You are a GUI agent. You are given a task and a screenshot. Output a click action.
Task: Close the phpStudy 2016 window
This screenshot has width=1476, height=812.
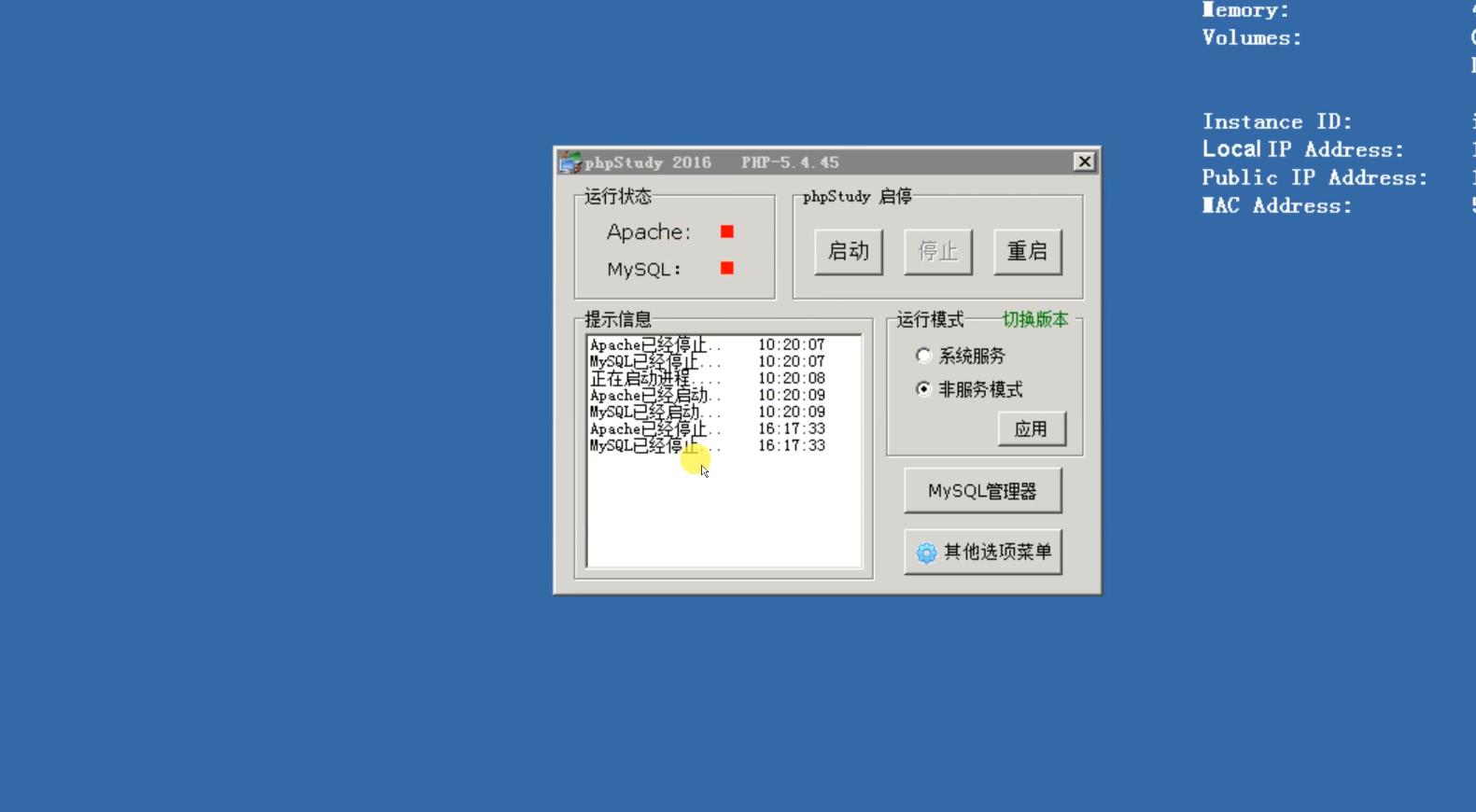(1084, 161)
